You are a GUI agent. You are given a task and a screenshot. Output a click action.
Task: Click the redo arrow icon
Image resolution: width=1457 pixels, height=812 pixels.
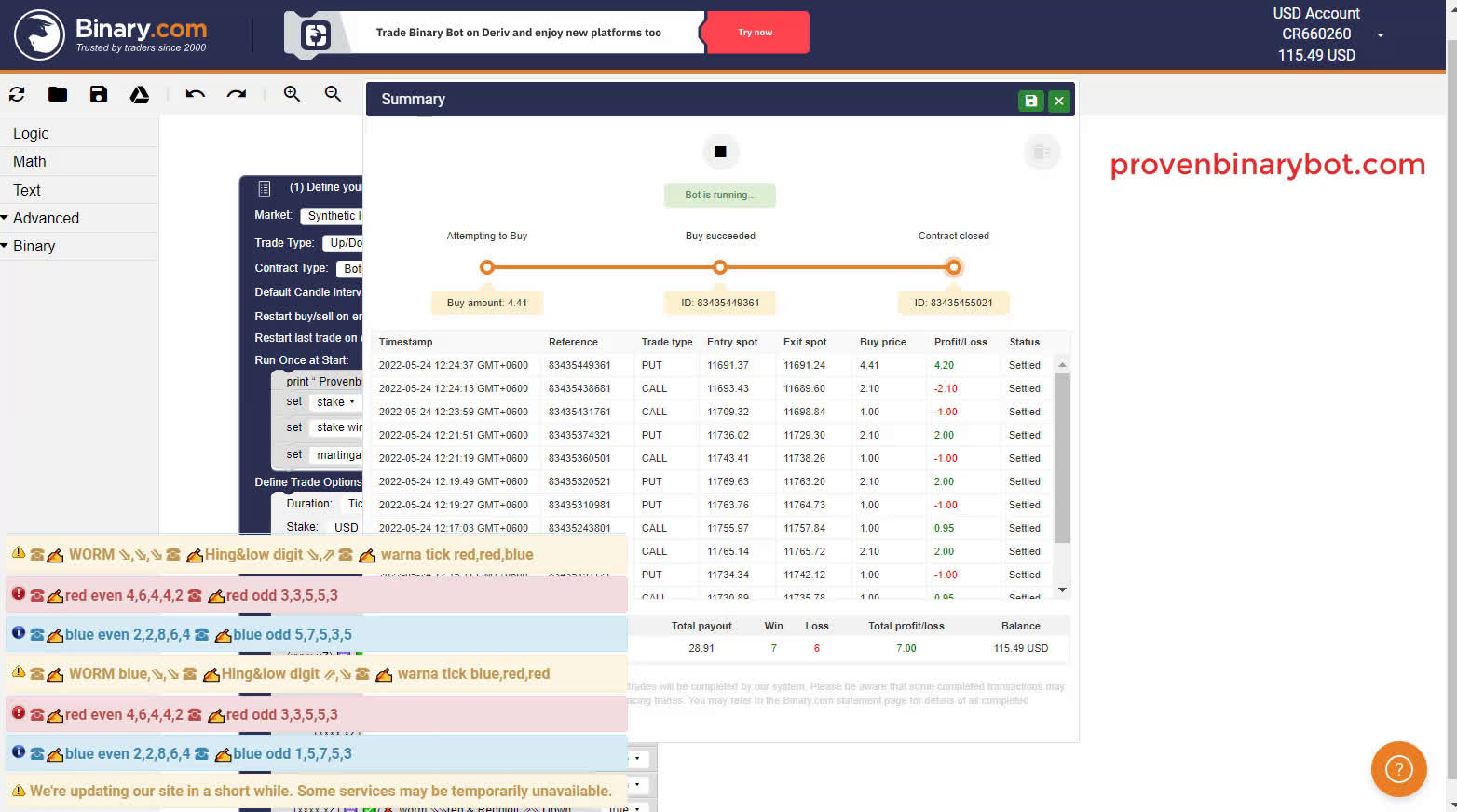(x=237, y=94)
